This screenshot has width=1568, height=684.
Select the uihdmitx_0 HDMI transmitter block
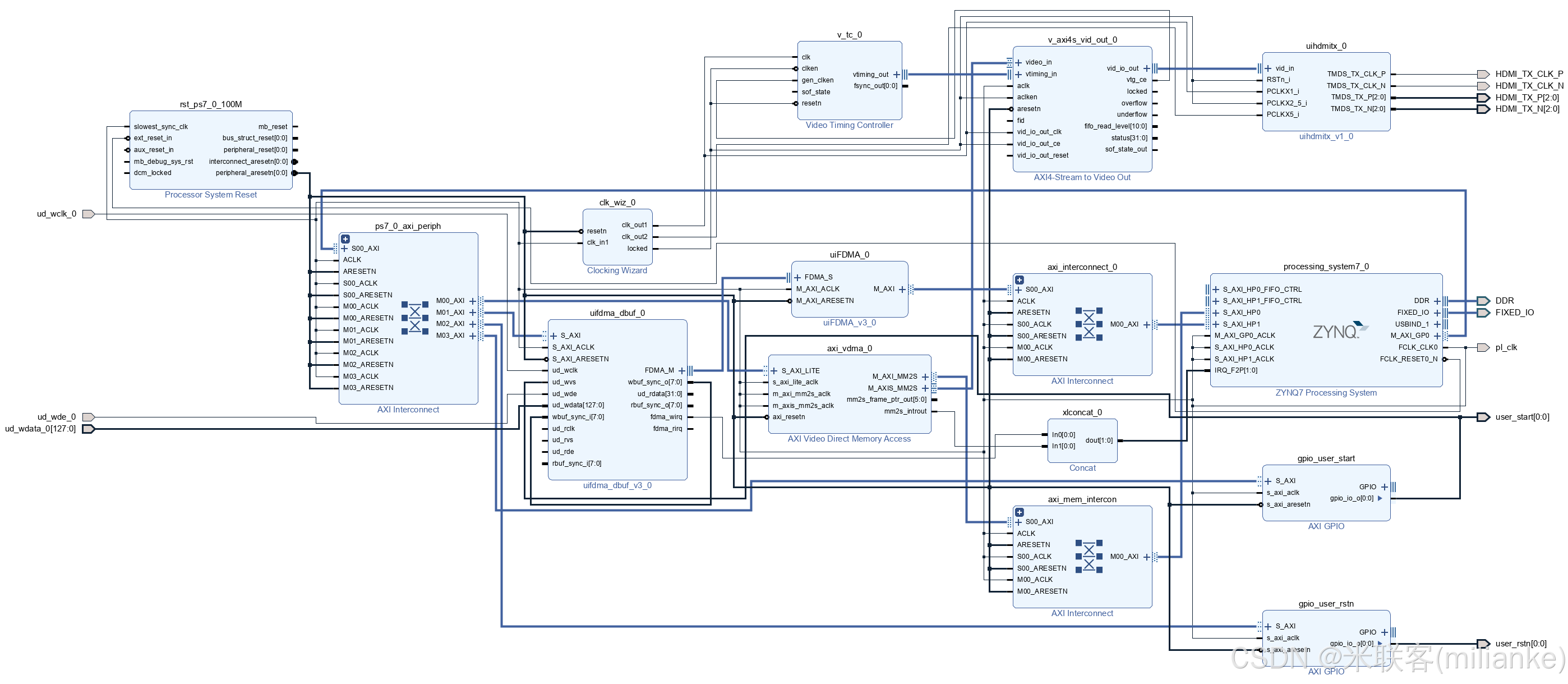1326,91
